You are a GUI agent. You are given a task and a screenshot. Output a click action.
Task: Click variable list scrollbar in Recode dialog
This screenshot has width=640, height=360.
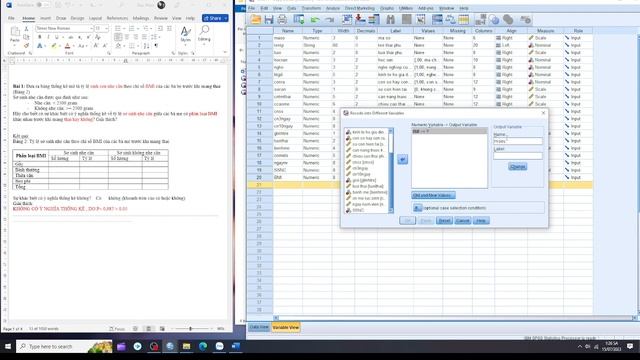(391, 170)
